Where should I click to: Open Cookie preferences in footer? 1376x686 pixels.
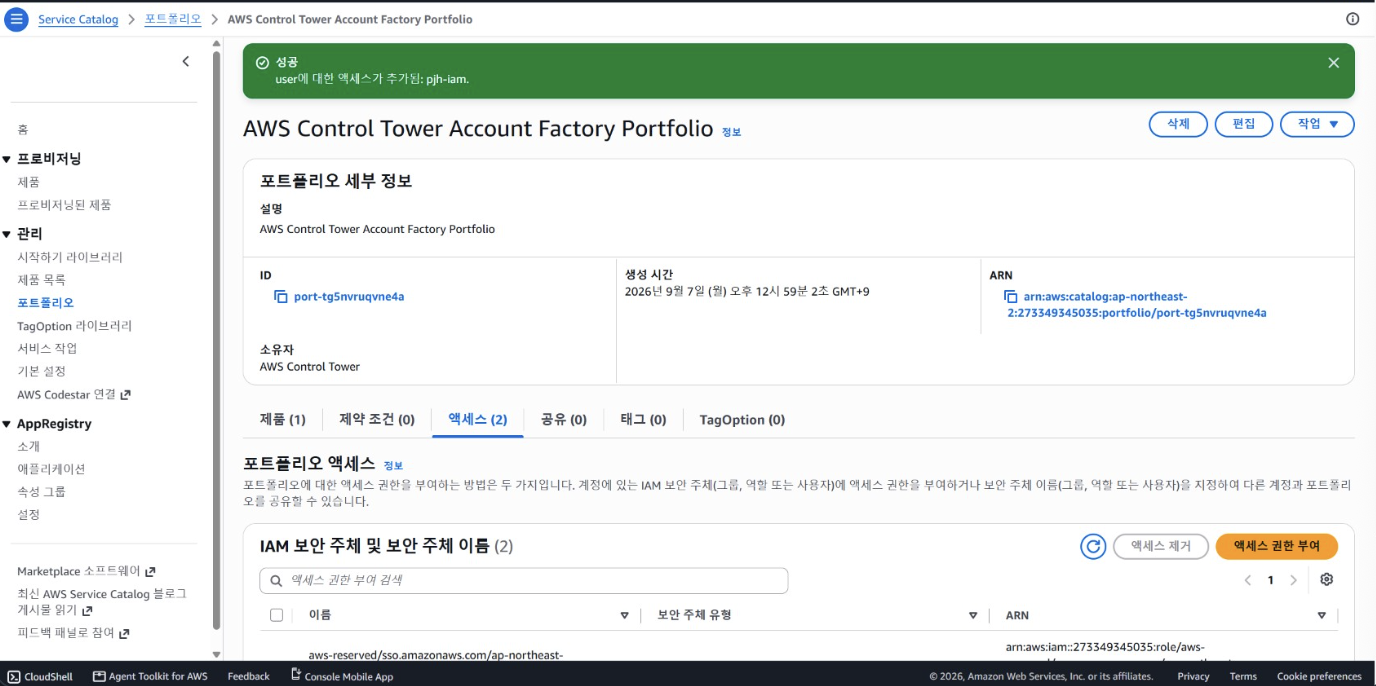click(1319, 676)
